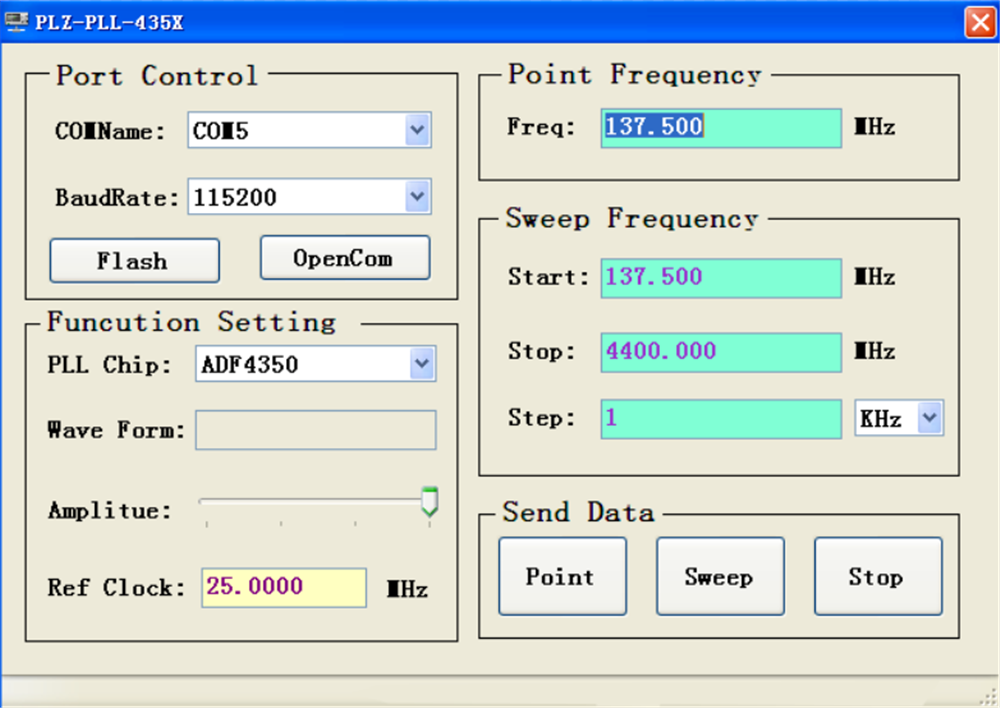The width and height of the screenshot is (1000, 708).
Task: Click the PLZ-PLL-435X title bar icon
Action: click(16, 21)
